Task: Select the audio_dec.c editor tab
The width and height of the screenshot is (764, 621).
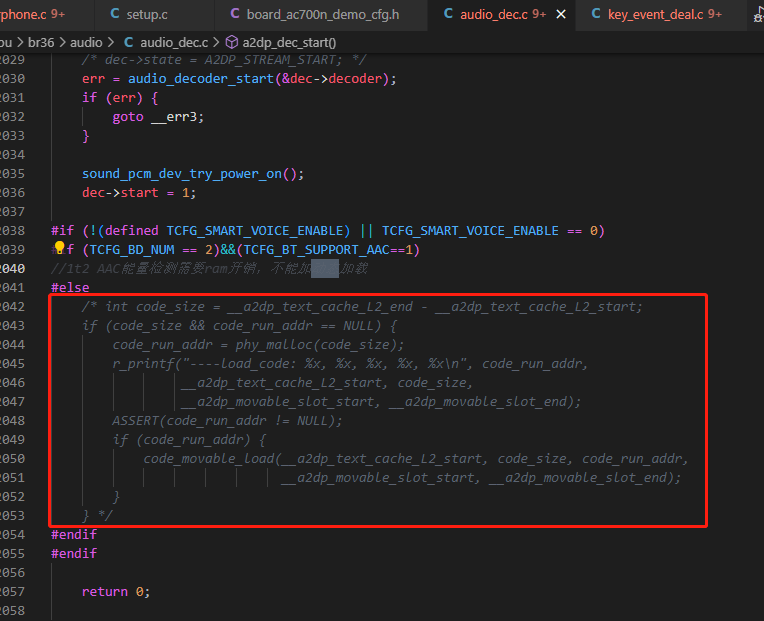Action: click(x=502, y=15)
